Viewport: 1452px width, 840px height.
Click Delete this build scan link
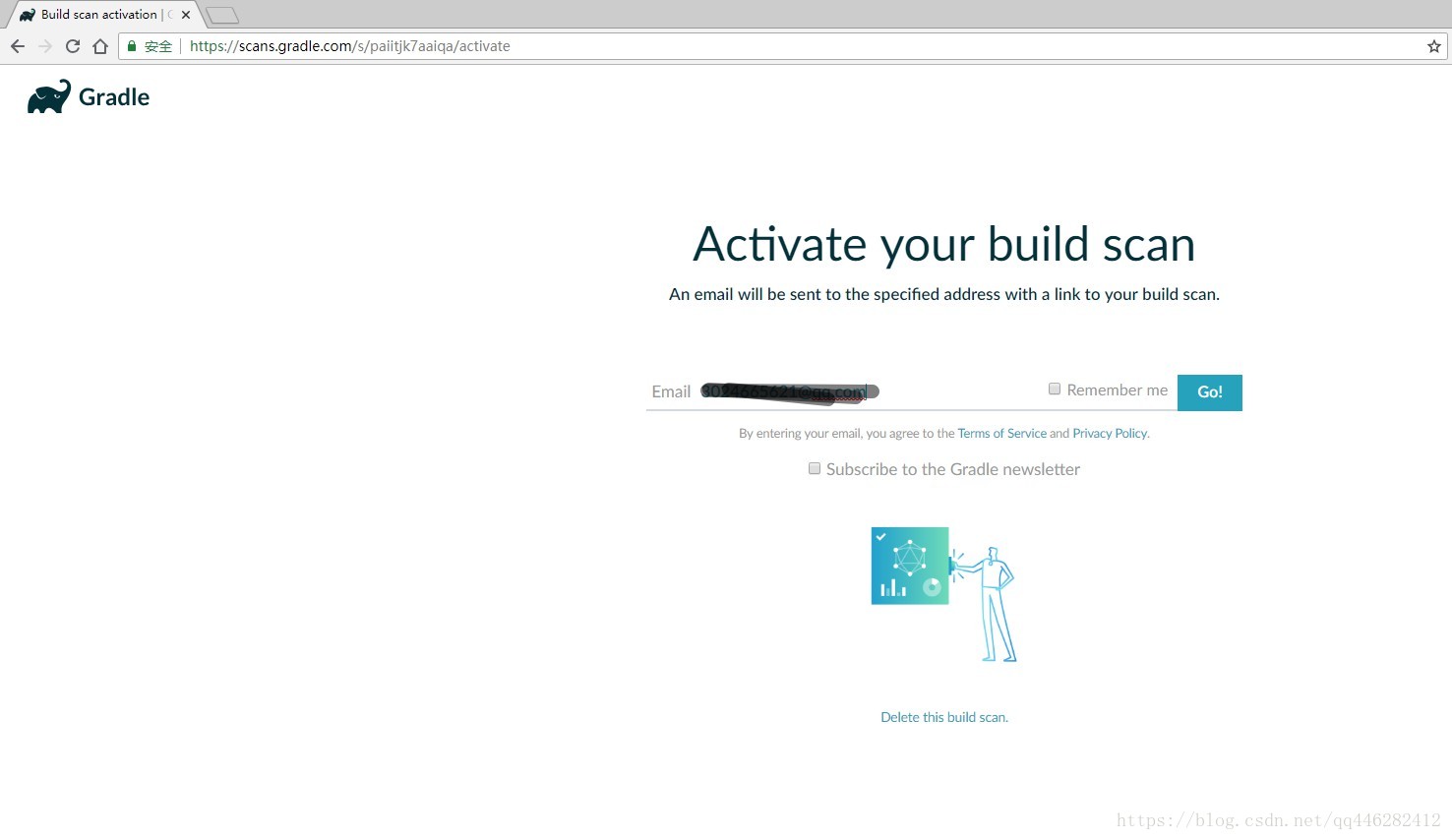coord(944,717)
